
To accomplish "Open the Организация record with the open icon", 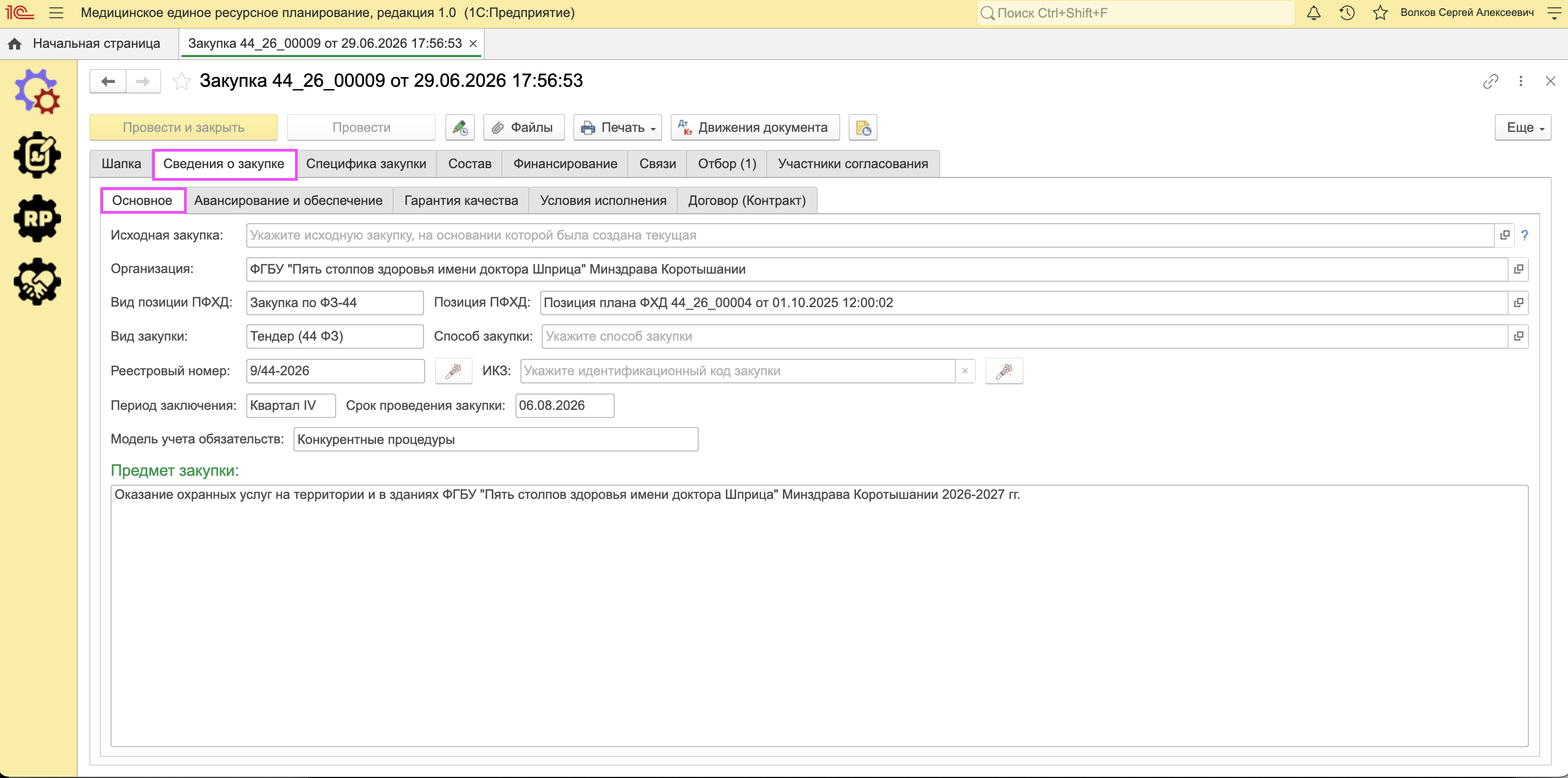I will (1518, 269).
